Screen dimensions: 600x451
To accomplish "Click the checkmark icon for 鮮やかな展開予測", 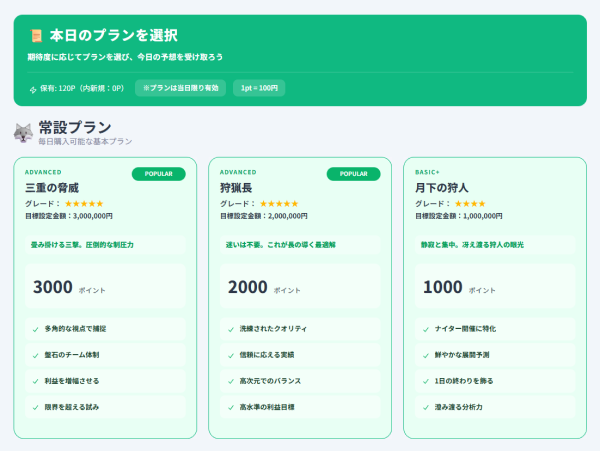I will (x=426, y=355).
